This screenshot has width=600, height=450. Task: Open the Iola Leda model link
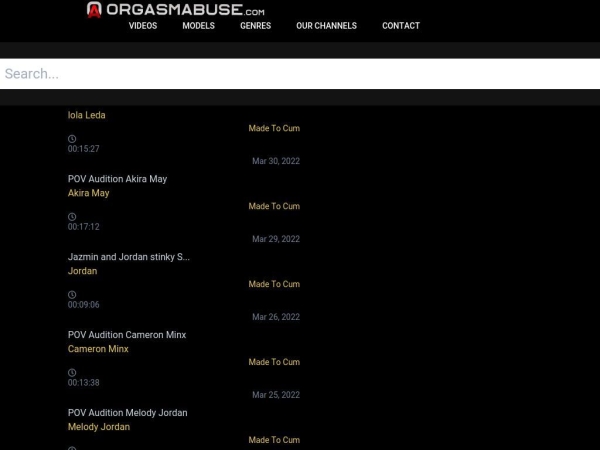[x=86, y=115]
